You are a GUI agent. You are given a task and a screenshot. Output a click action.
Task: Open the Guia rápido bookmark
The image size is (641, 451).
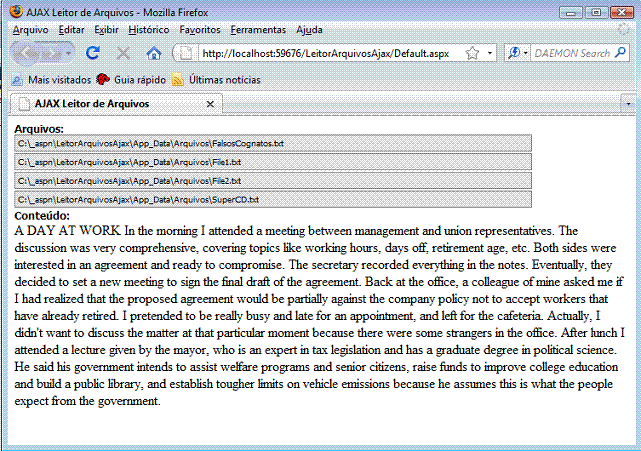coord(130,79)
